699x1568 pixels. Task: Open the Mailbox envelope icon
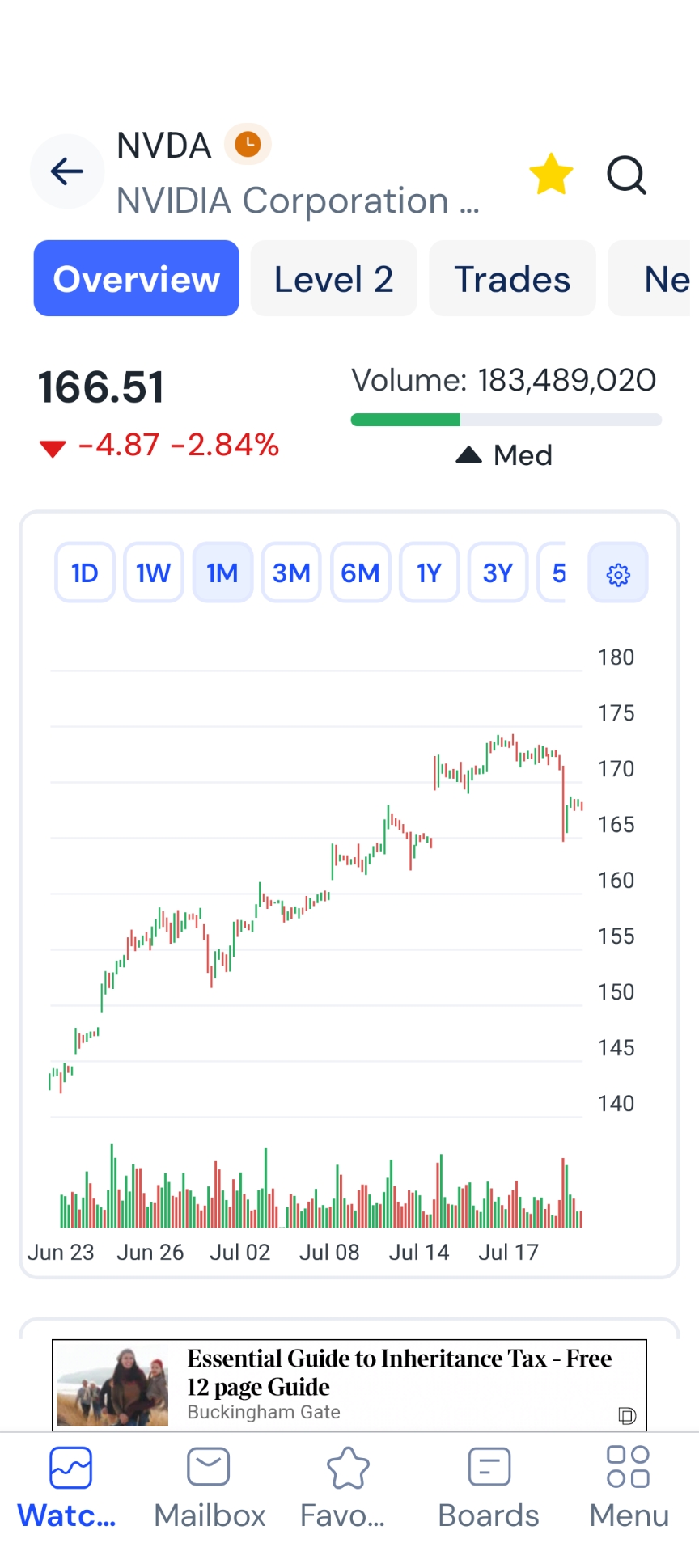tap(209, 1467)
